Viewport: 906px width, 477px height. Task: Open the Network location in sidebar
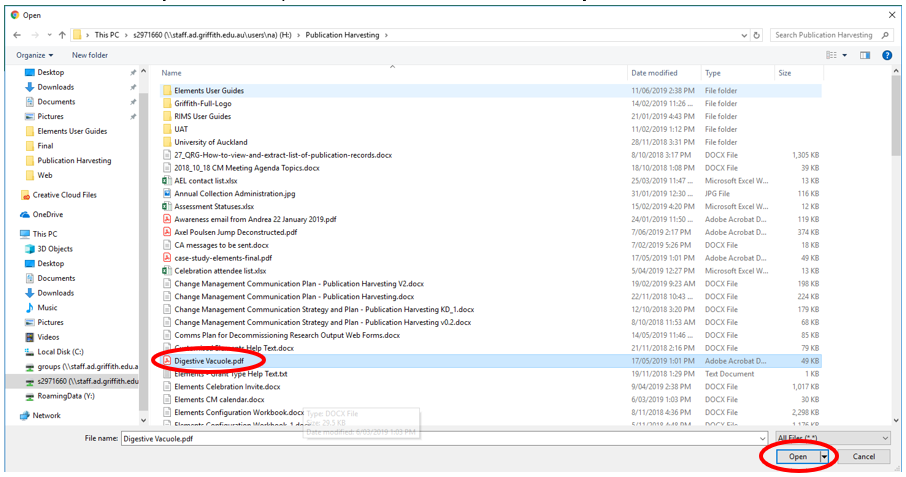pyautogui.click(x=46, y=415)
